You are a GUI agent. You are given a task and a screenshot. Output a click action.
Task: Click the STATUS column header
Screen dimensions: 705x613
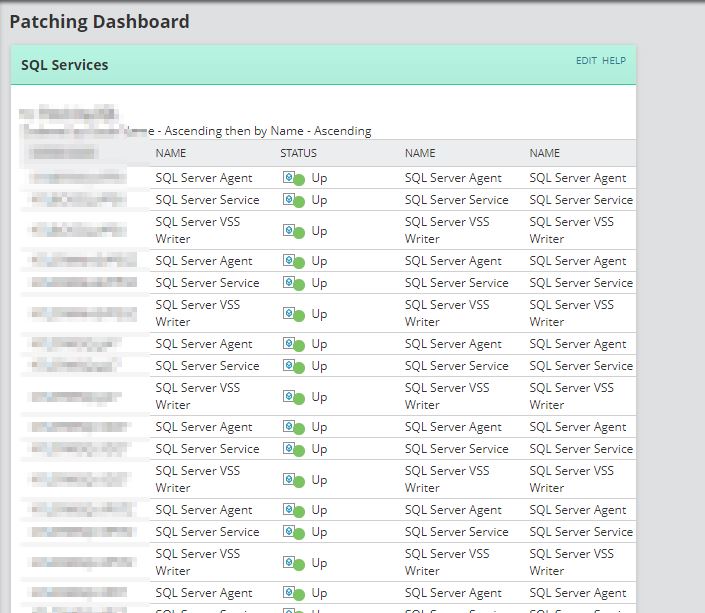(298, 153)
